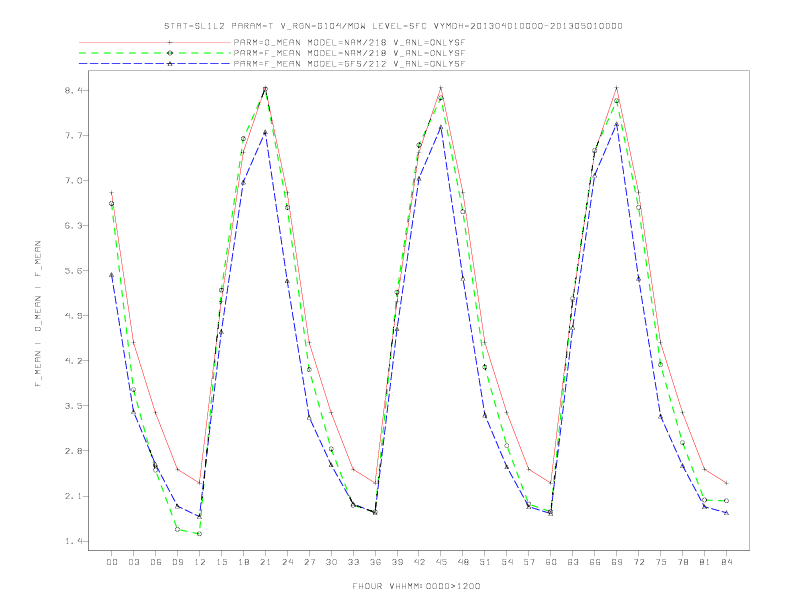Click x-axis tick label 33

(353, 562)
